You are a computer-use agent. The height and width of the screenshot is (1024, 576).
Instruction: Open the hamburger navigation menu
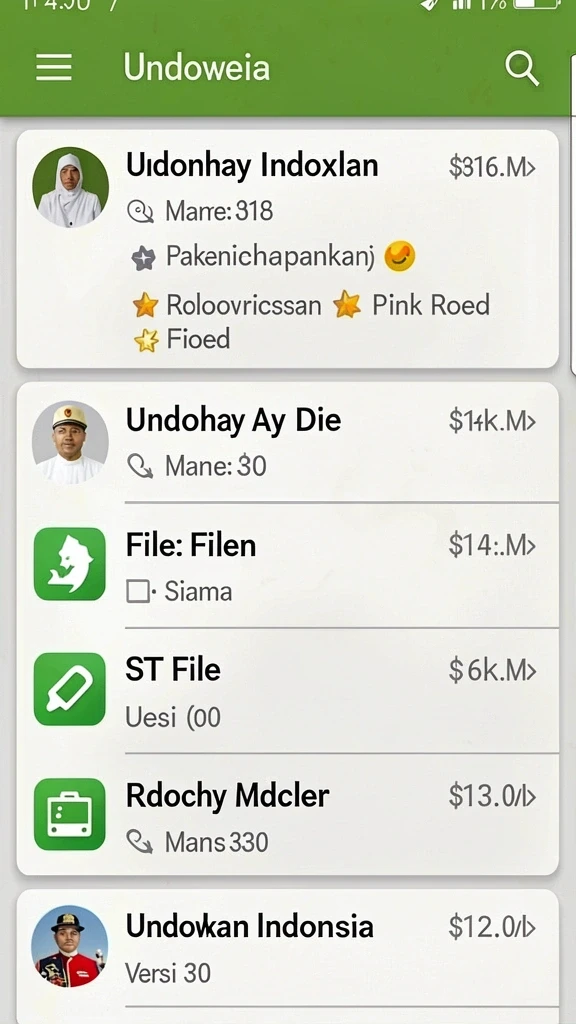tap(54, 67)
